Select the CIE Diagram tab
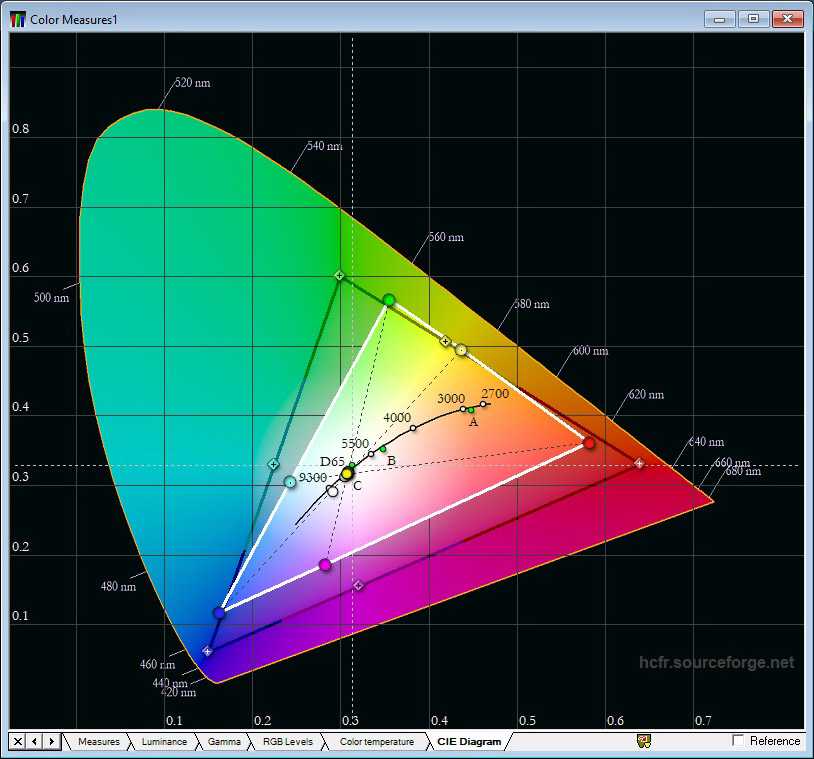This screenshot has height=759, width=814. click(x=468, y=742)
